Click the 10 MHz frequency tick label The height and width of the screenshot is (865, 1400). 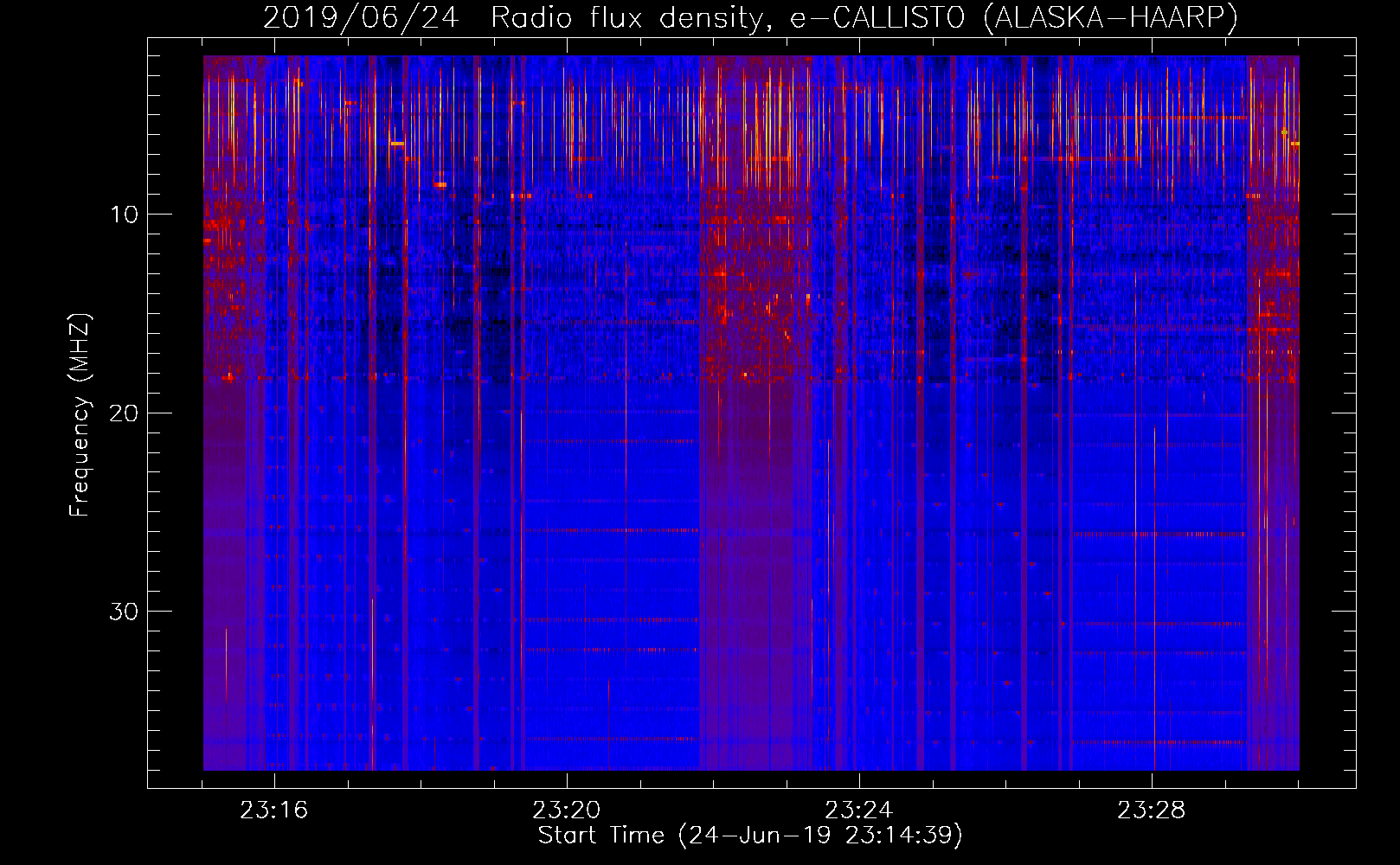tap(125, 215)
